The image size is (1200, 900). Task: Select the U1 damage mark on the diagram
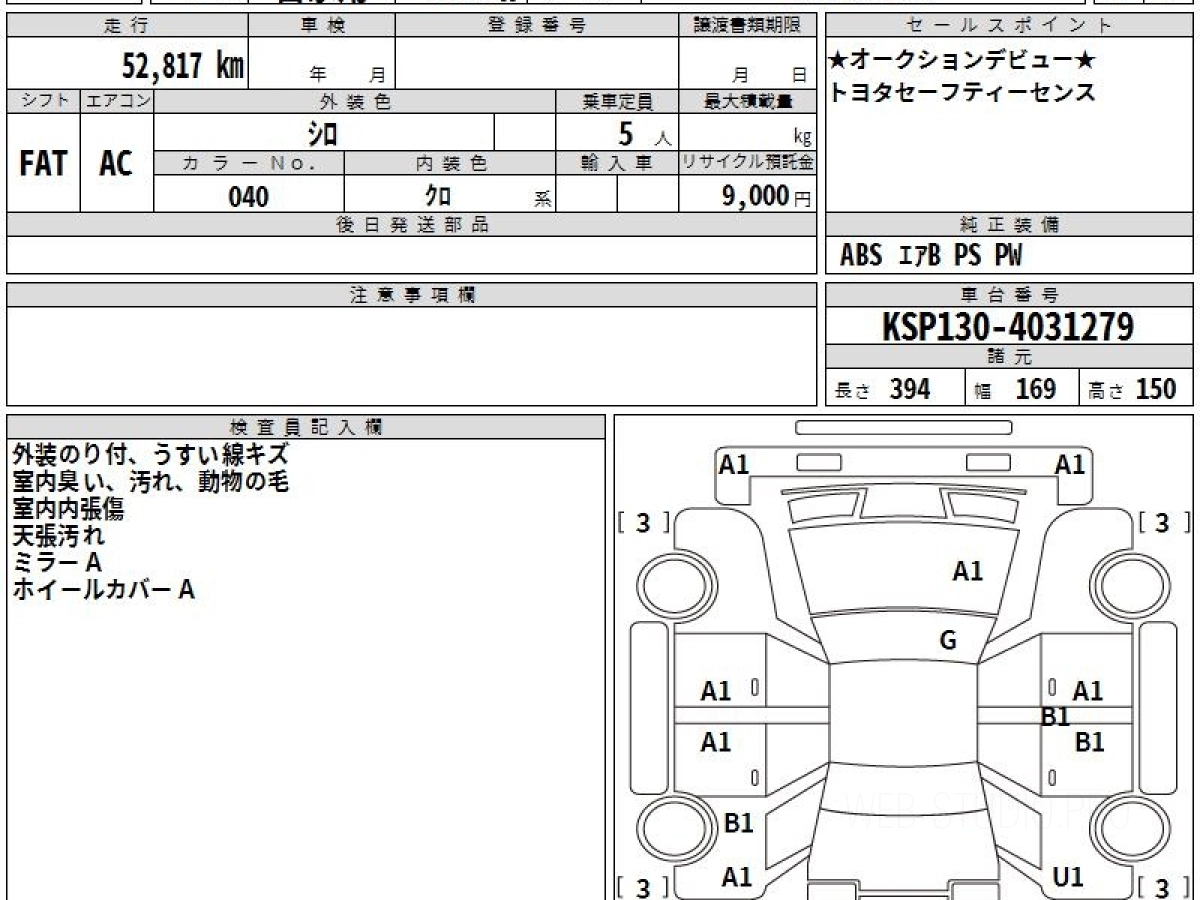[1068, 877]
